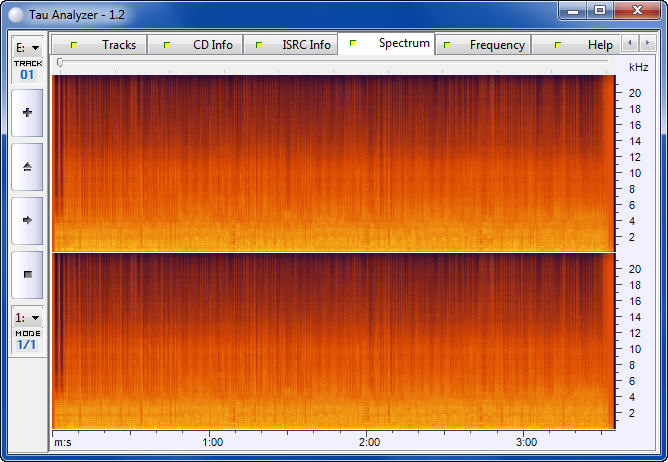This screenshot has height=462, width=668.
Task: Open the E: drive selector dropdown
Action: tap(27, 47)
